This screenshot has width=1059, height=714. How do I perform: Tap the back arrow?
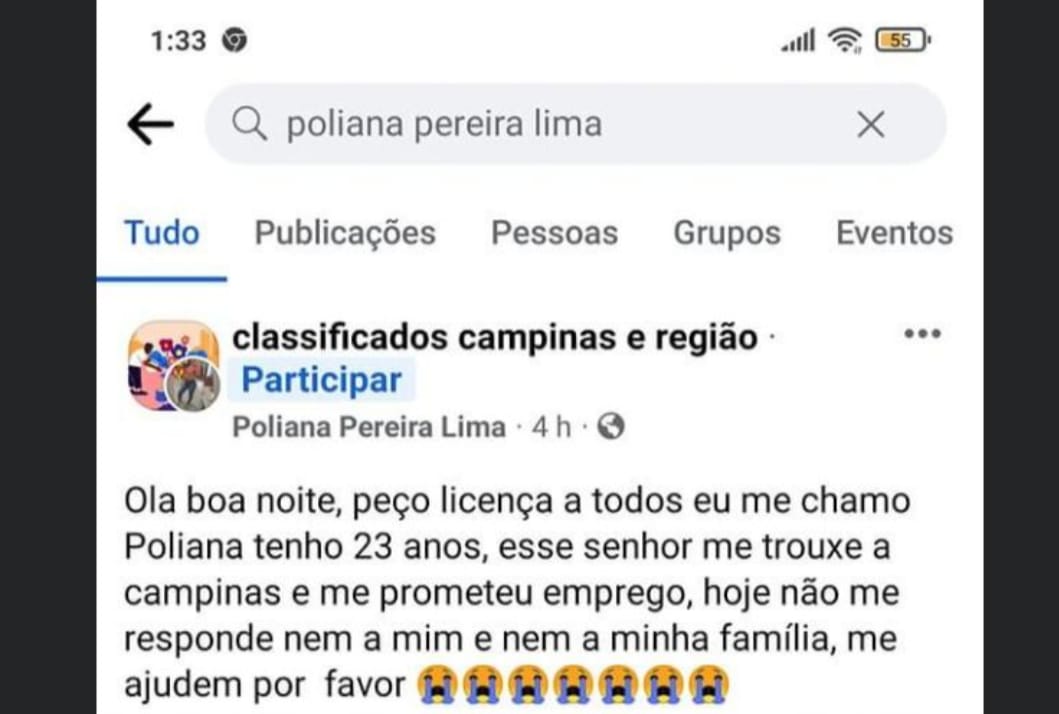coord(150,125)
